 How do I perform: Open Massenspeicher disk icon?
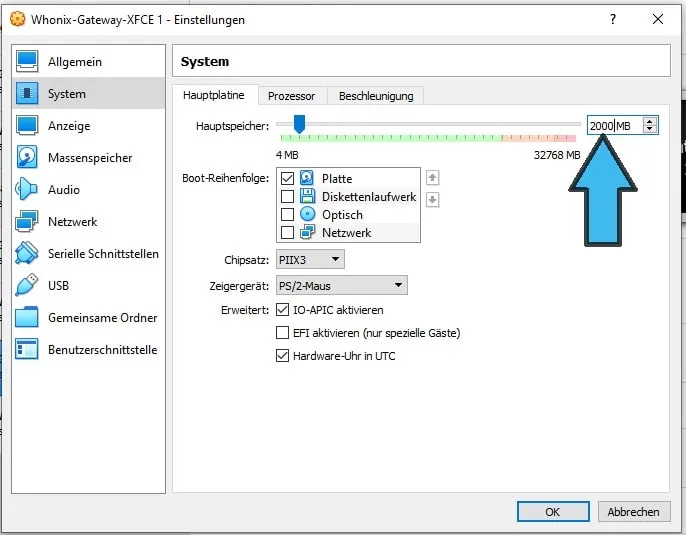tap(27, 157)
